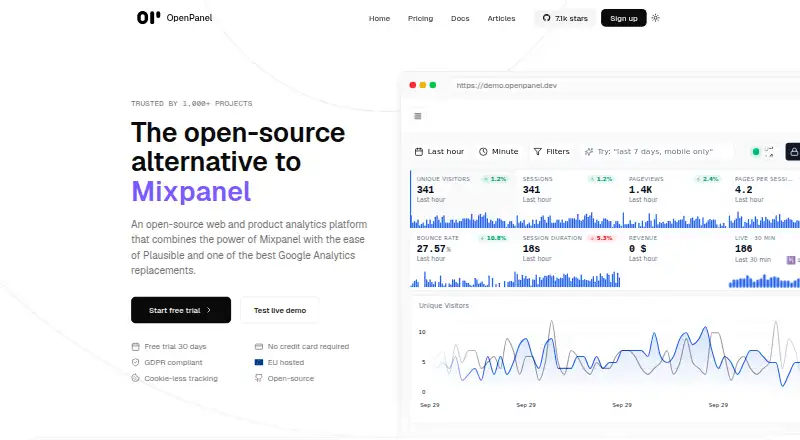This screenshot has height=440, width=800.
Task: Open the Minute interval dropdown
Action: pos(498,152)
